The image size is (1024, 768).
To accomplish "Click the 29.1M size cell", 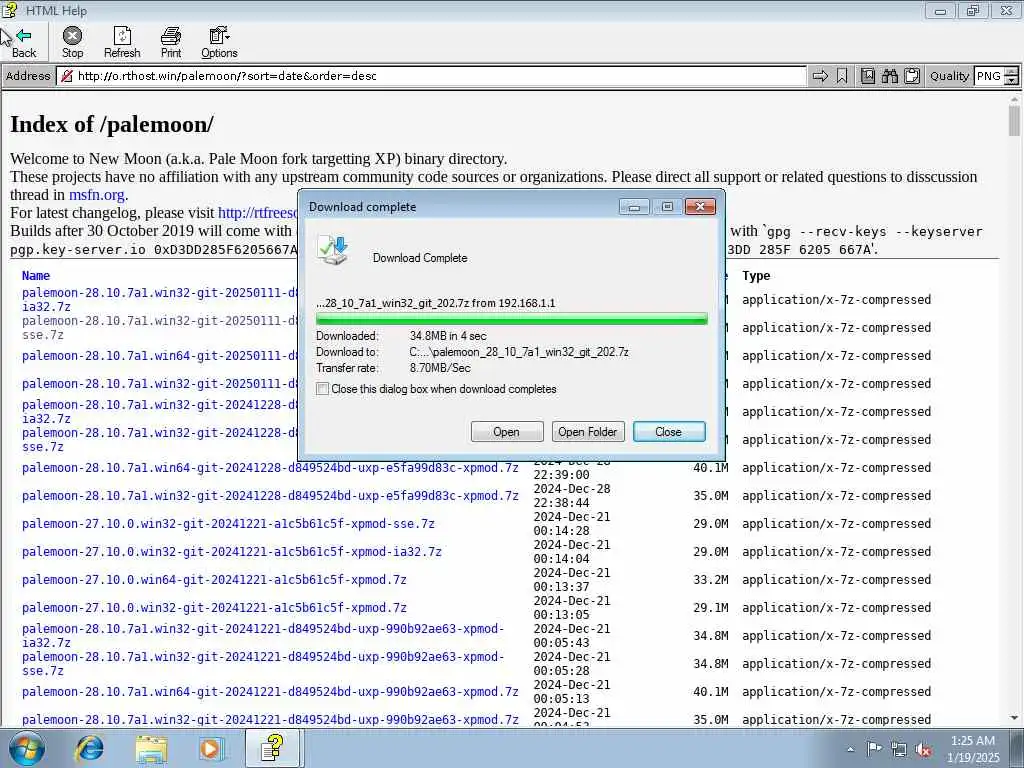I will 711,608.
